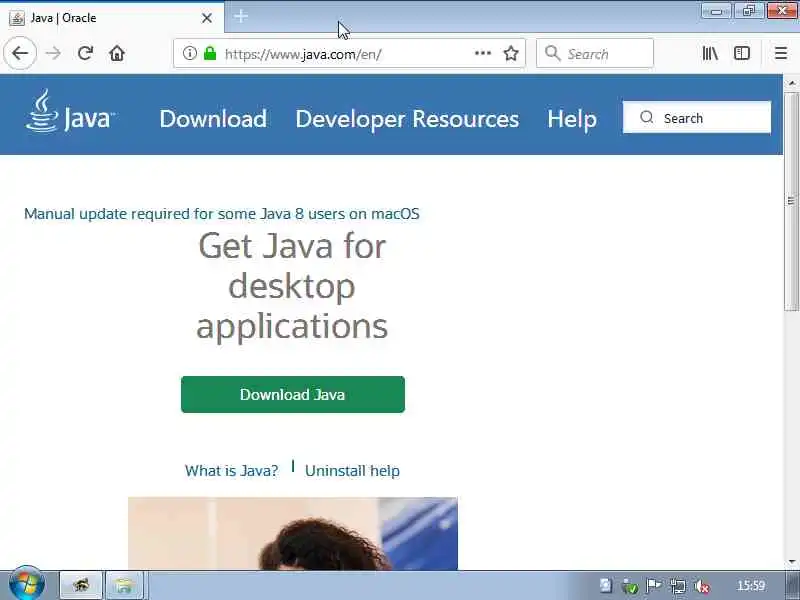Viewport: 800px width, 600px height.
Task: Focus the Firefox search box
Action: (595, 53)
